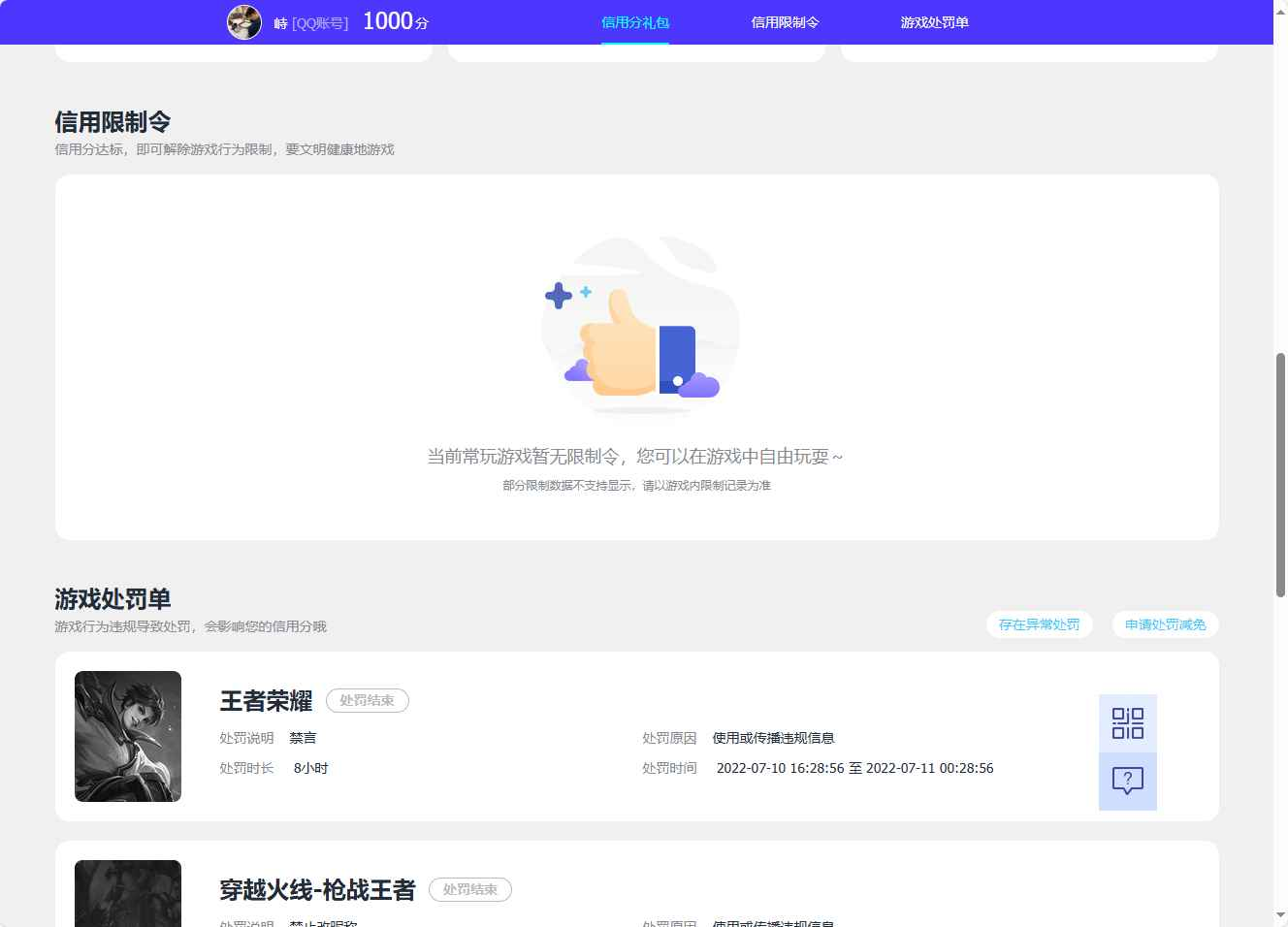Click the 处罚结束 badge beside 王者荣耀

tap(368, 700)
